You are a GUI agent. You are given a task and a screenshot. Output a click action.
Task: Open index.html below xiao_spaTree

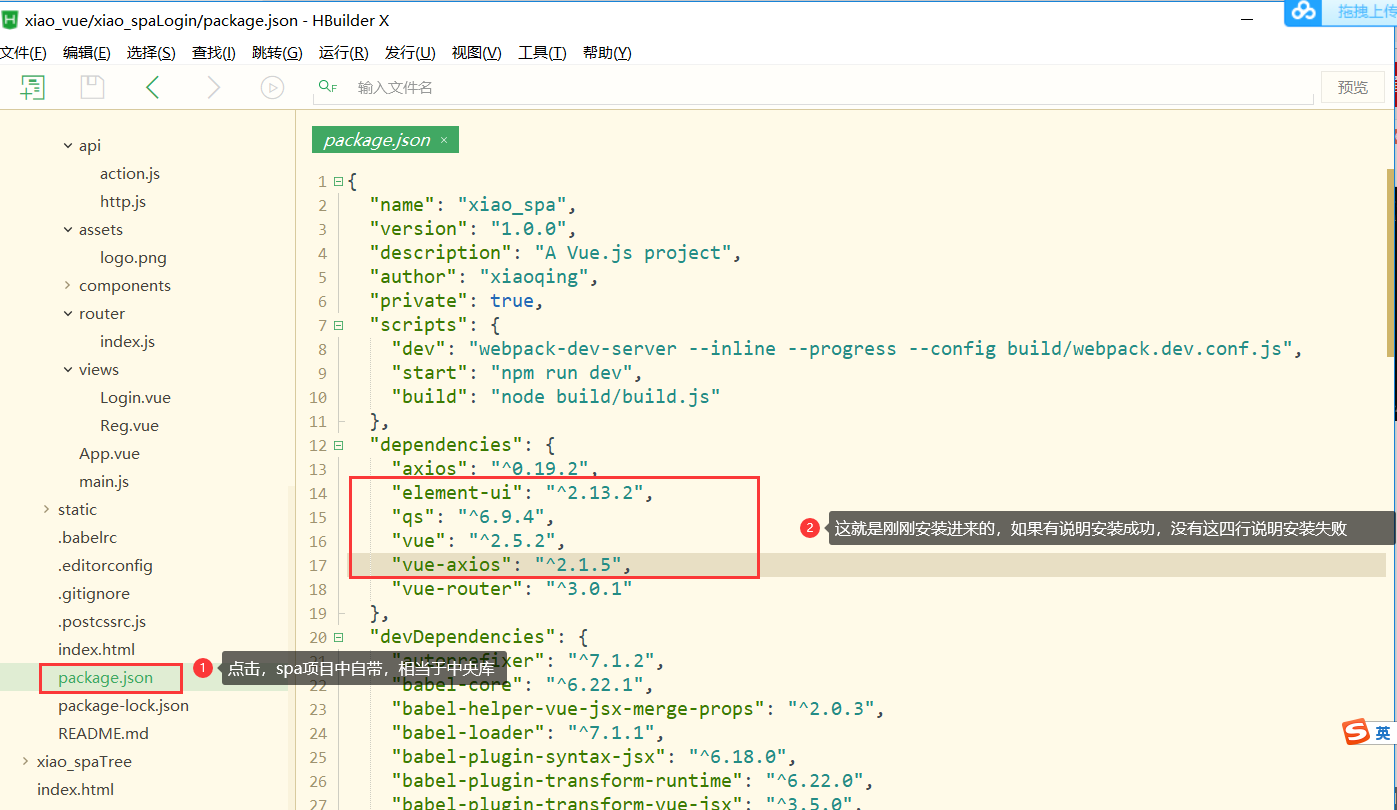click(x=75, y=789)
